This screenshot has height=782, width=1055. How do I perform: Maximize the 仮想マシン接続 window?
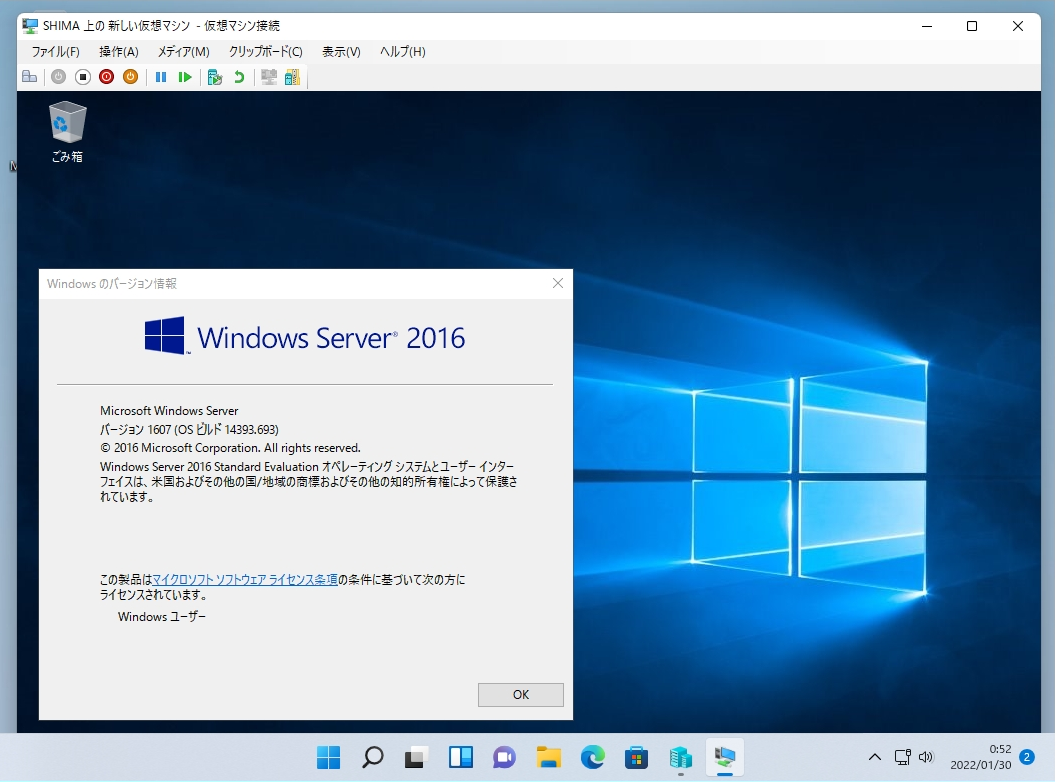click(972, 26)
